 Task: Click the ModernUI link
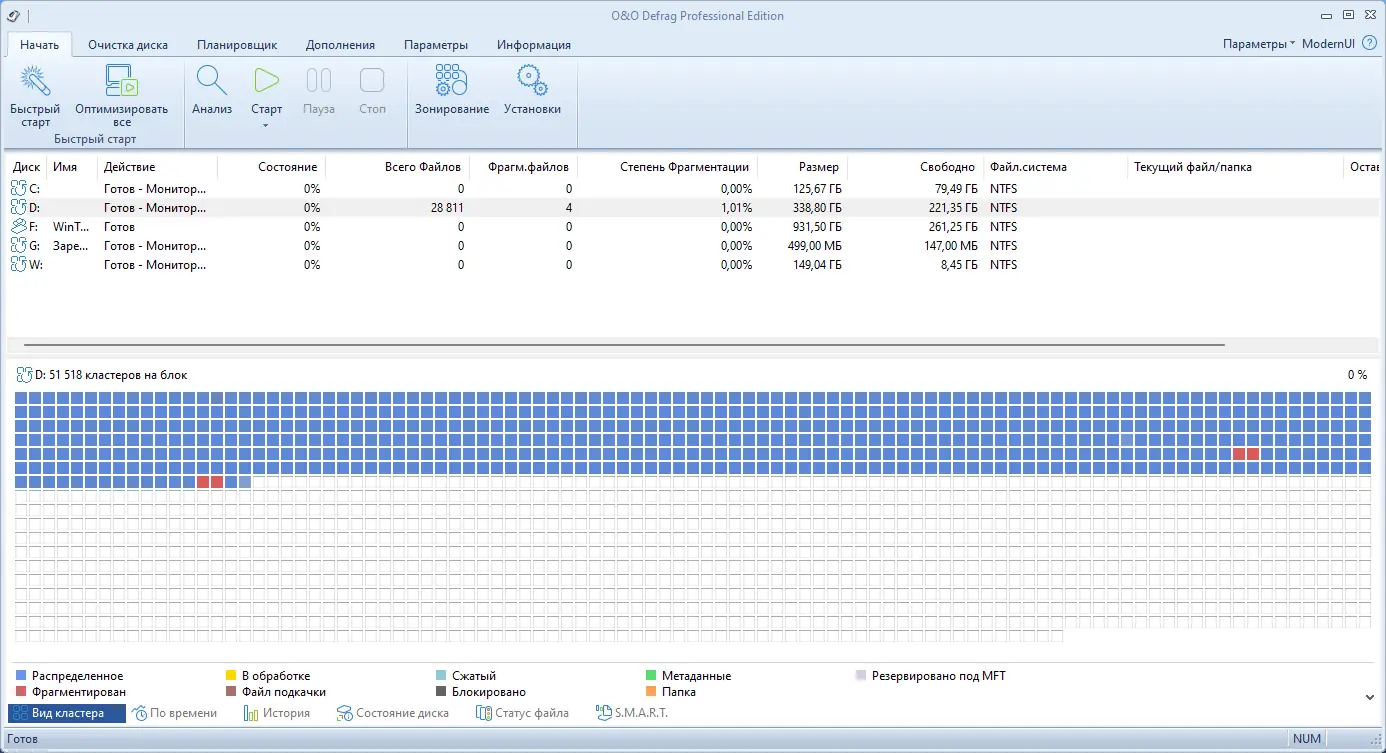1329,44
